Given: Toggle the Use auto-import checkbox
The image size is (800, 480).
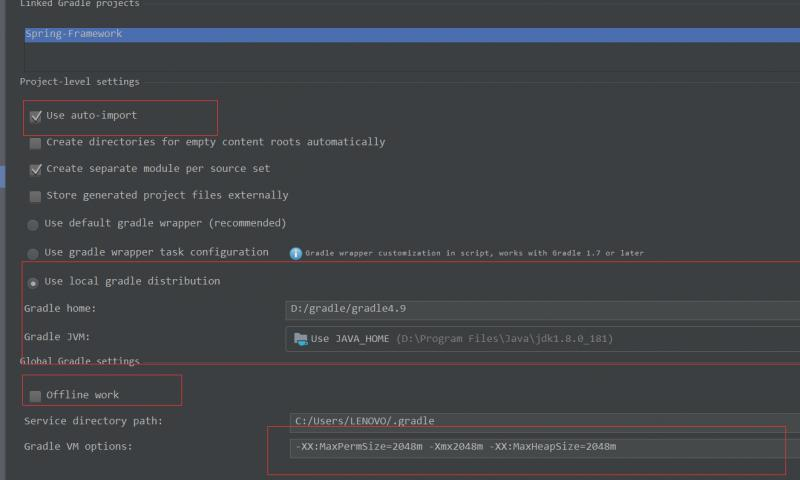Looking at the screenshot, I should pyautogui.click(x=35, y=117).
